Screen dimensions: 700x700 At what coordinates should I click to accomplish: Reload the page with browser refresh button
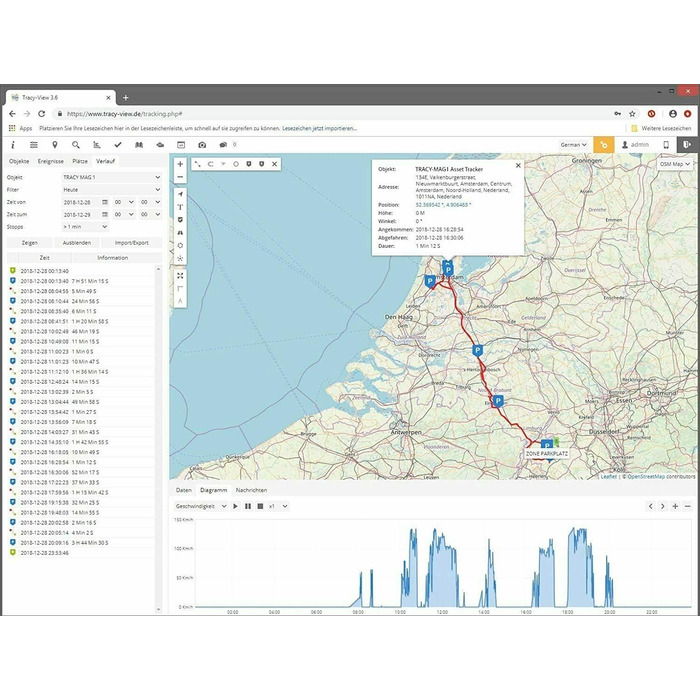click(x=42, y=114)
